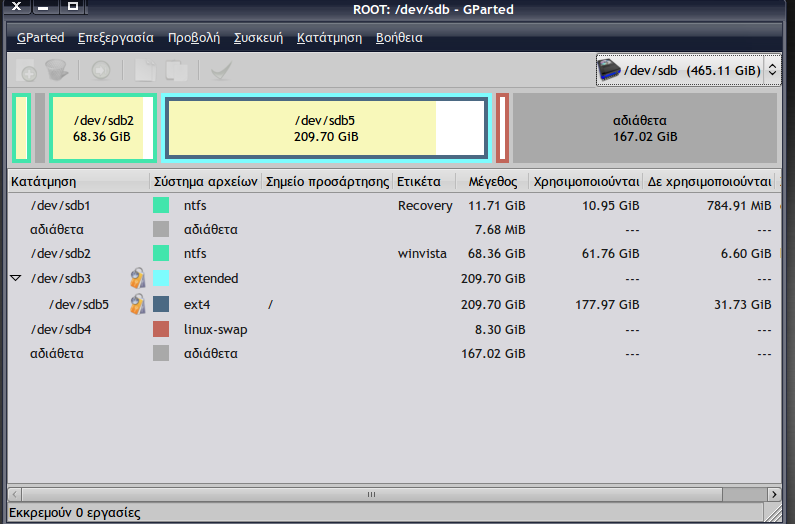Select the small /dev/sdb1 block in graphic
Image resolution: width=795 pixels, height=524 pixels.
(21, 128)
